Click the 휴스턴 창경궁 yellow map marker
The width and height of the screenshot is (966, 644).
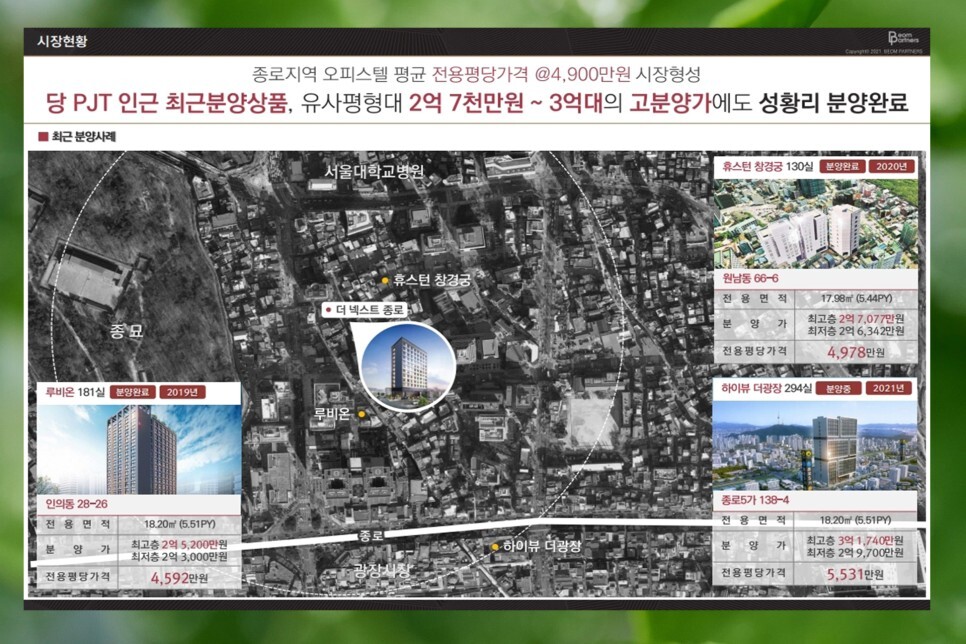[x=385, y=280]
